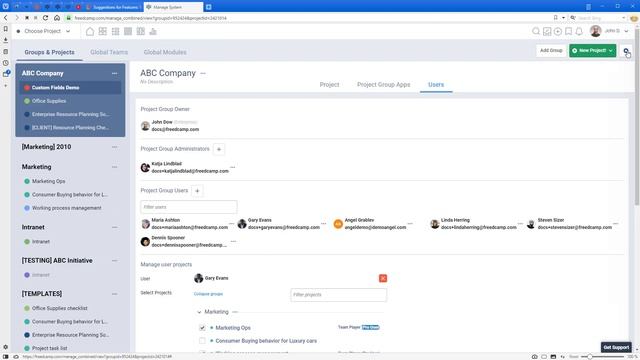
Task: Open the Project tab
Action: pyautogui.click(x=329, y=84)
